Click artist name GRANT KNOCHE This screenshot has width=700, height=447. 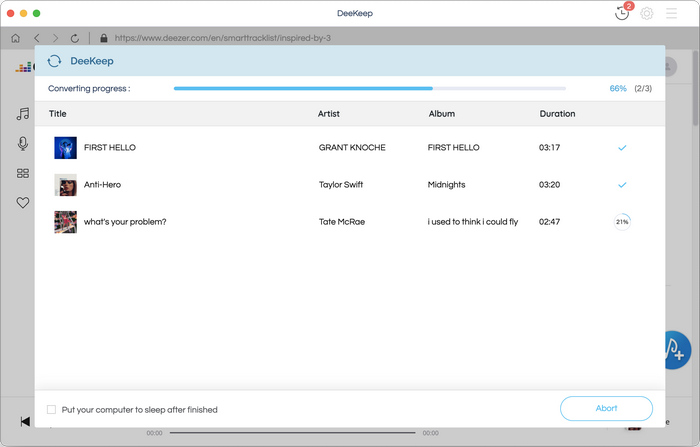tap(352, 147)
